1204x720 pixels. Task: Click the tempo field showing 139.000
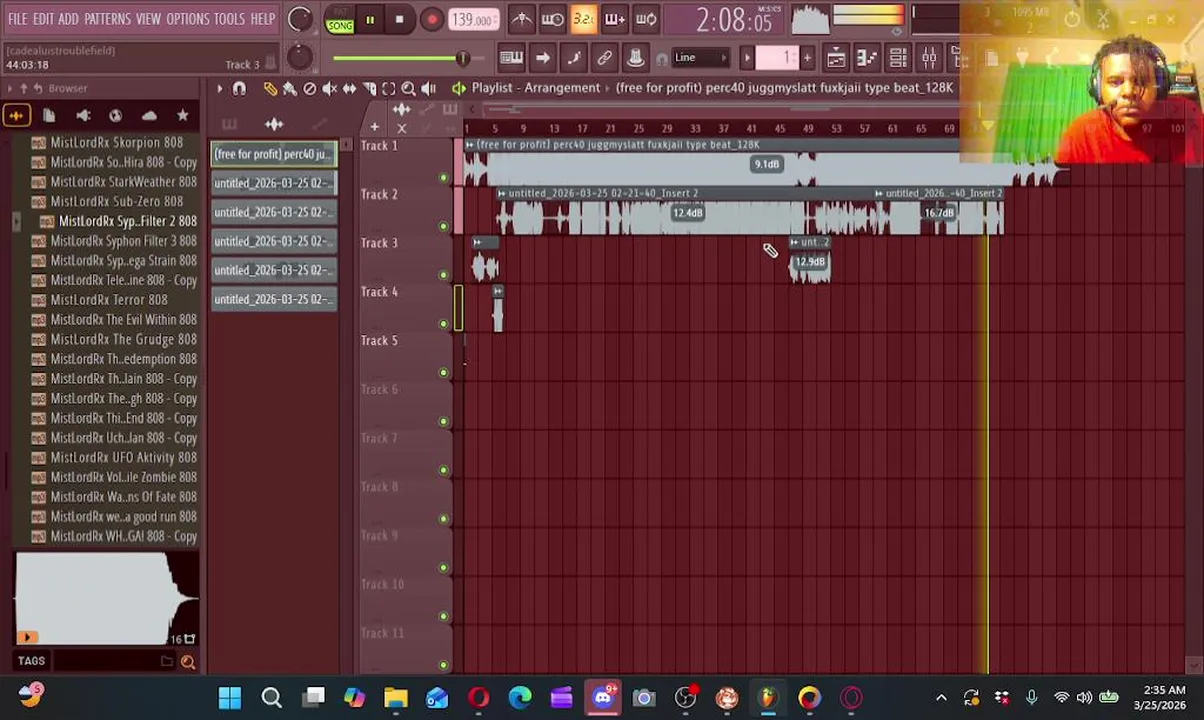[x=472, y=19]
